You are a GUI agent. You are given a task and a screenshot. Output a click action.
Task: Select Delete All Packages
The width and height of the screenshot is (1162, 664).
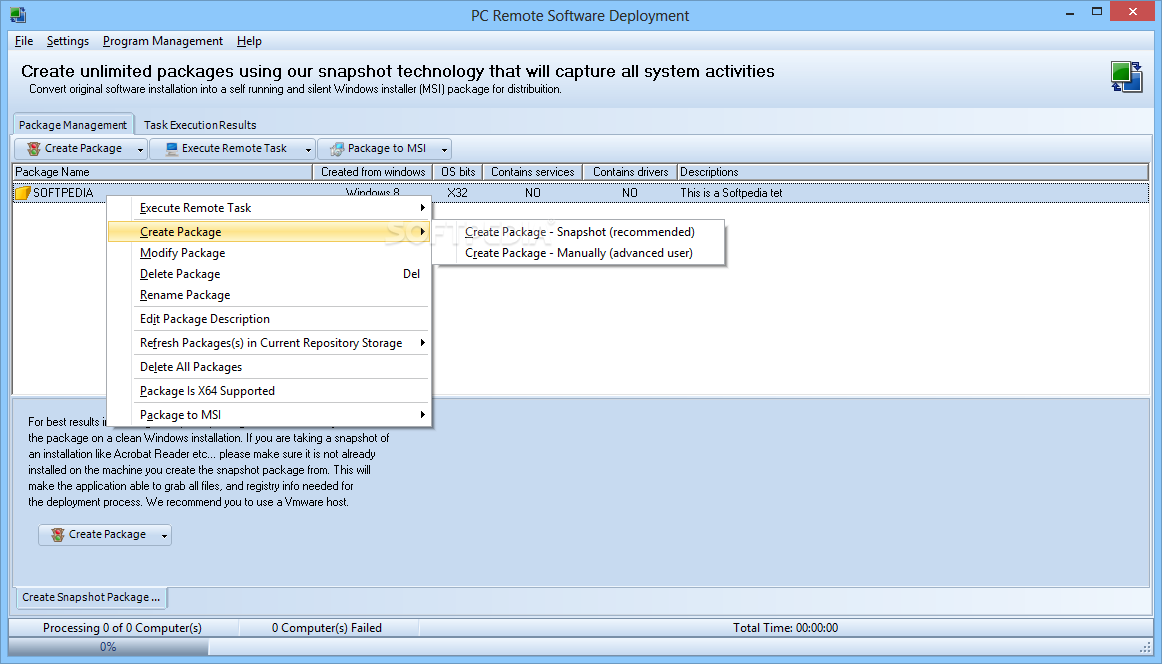click(270, 367)
